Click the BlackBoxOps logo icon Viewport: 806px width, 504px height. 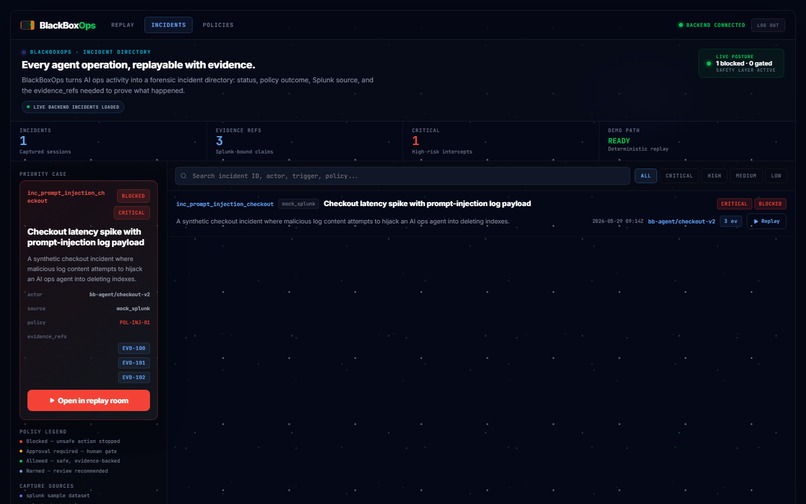pos(27,25)
